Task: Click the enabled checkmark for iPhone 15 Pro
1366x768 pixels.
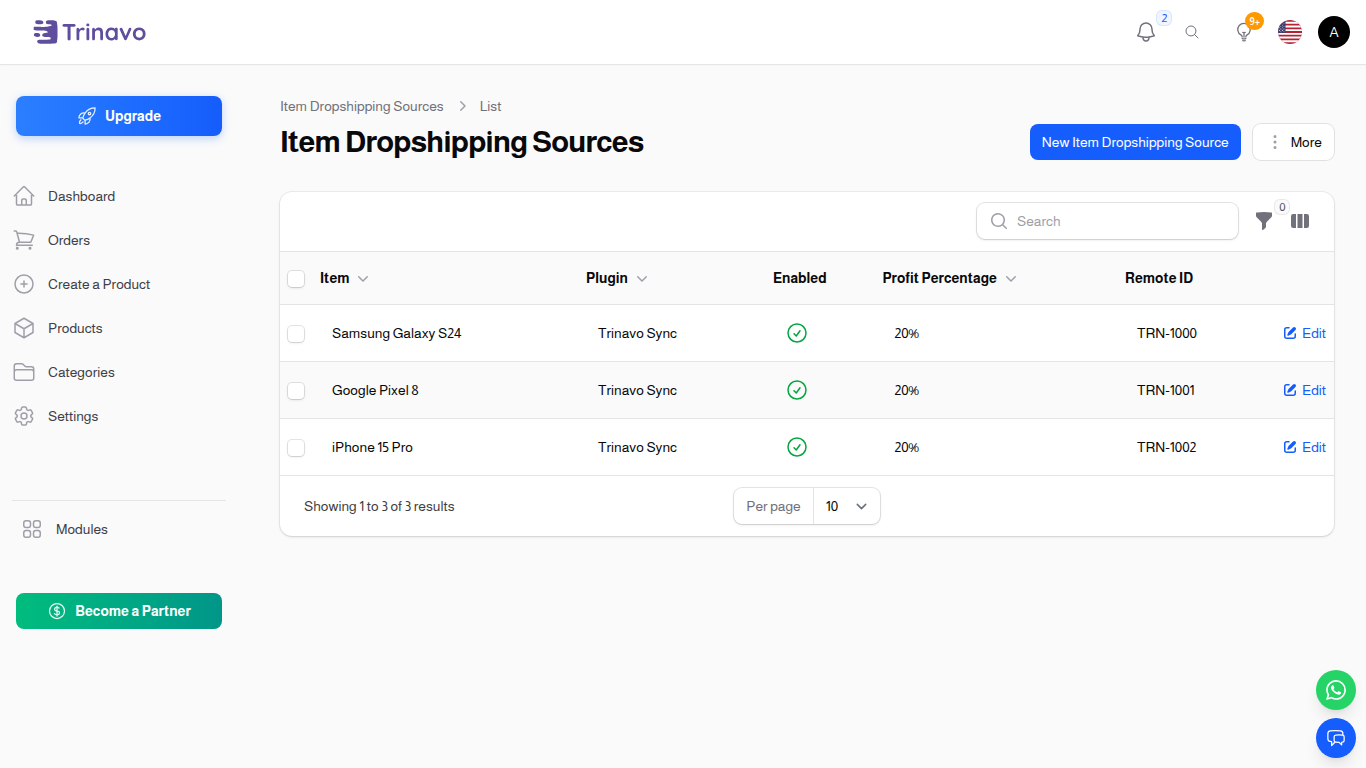Action: coord(797,447)
